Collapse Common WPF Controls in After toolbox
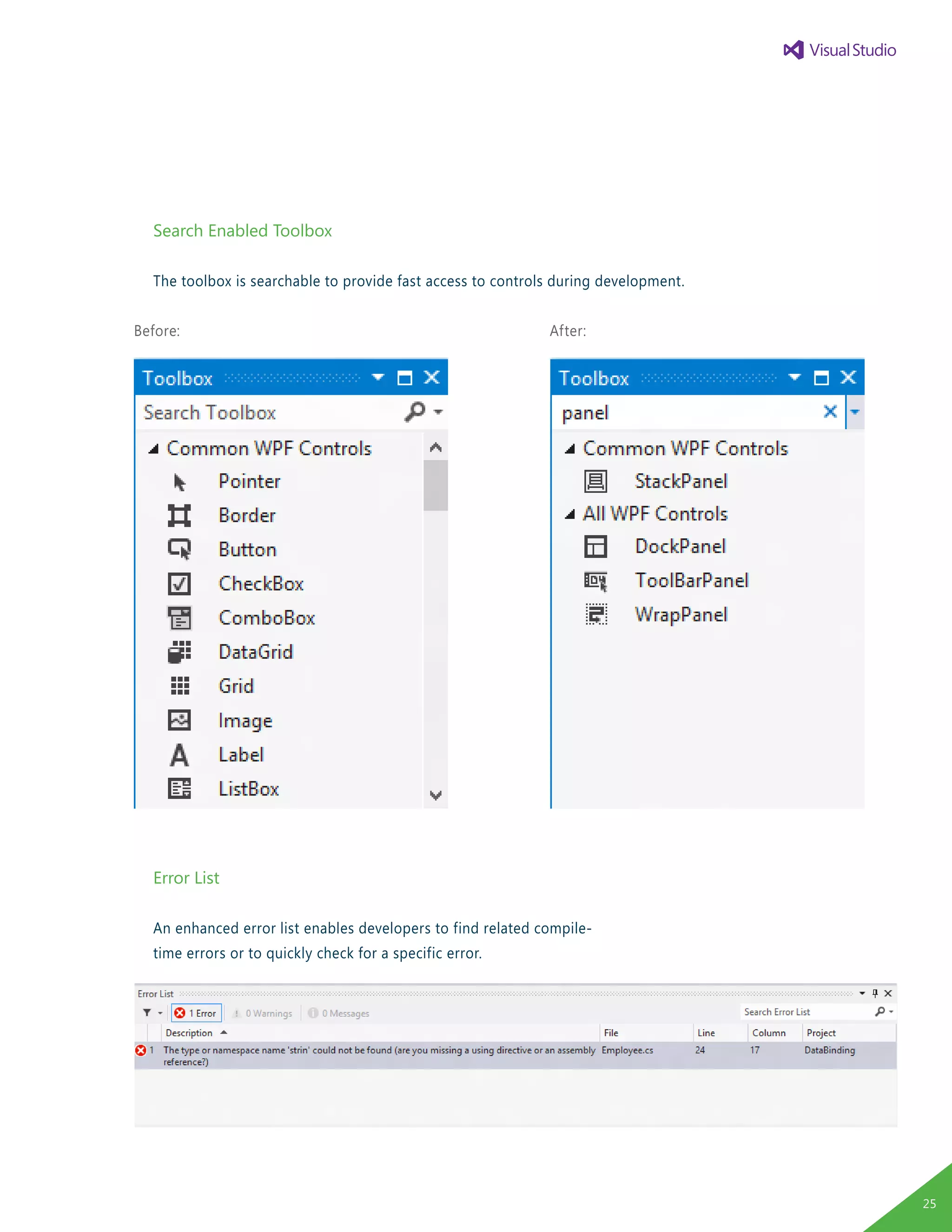Viewport: 952px width, 1232px height. (569, 449)
